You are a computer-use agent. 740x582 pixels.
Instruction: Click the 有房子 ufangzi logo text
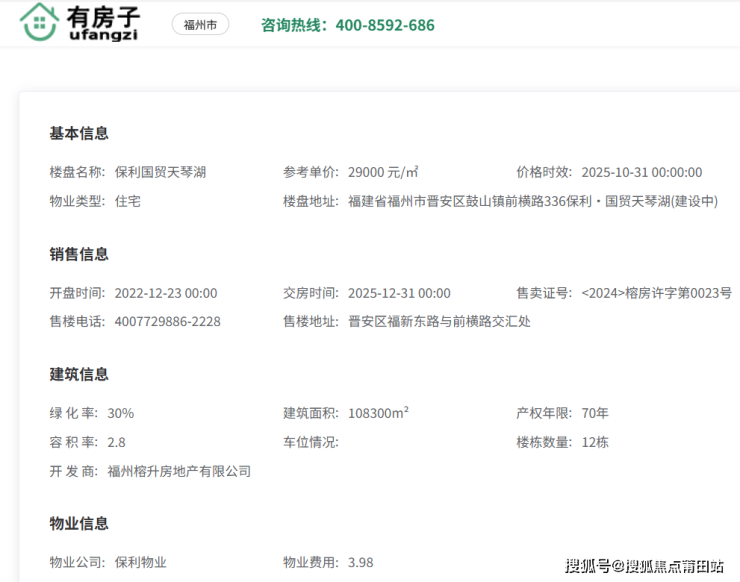click(104, 24)
